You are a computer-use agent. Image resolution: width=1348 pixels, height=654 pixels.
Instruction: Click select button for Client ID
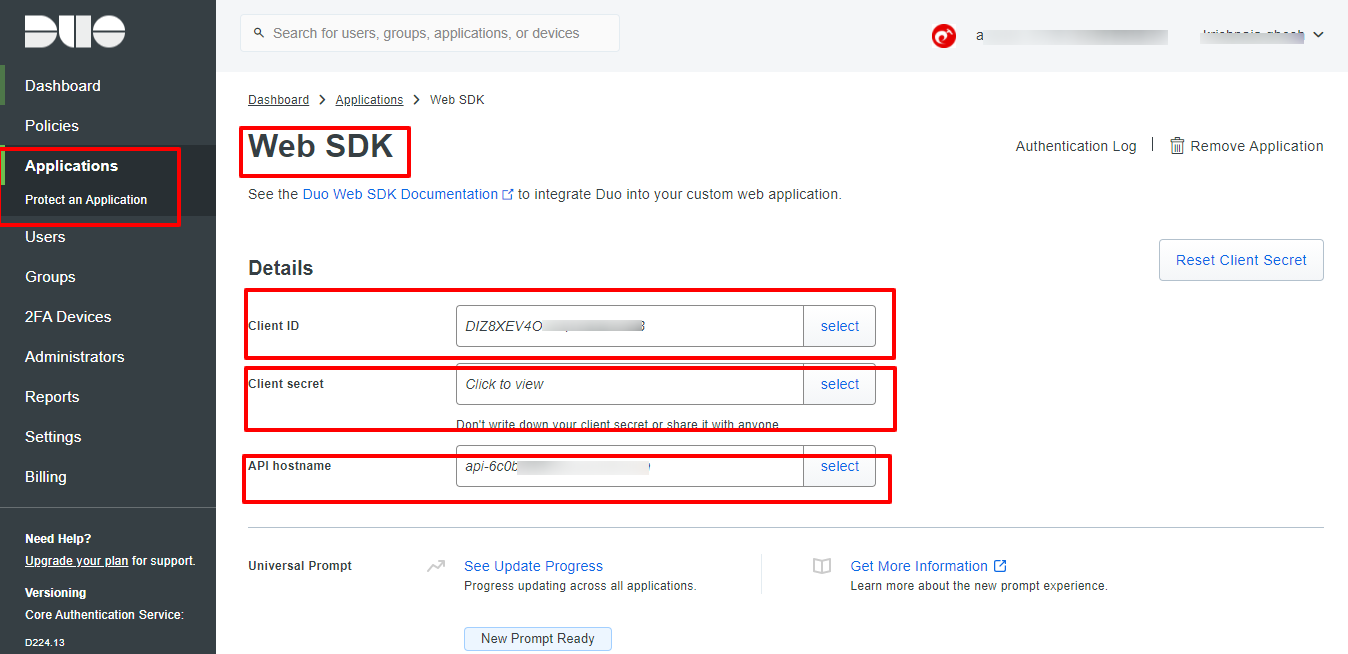[x=840, y=326]
